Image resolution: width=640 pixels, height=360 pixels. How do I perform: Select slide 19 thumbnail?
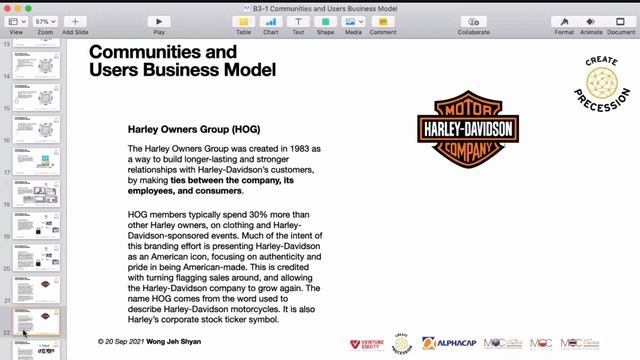pyautogui.click(x=36, y=226)
